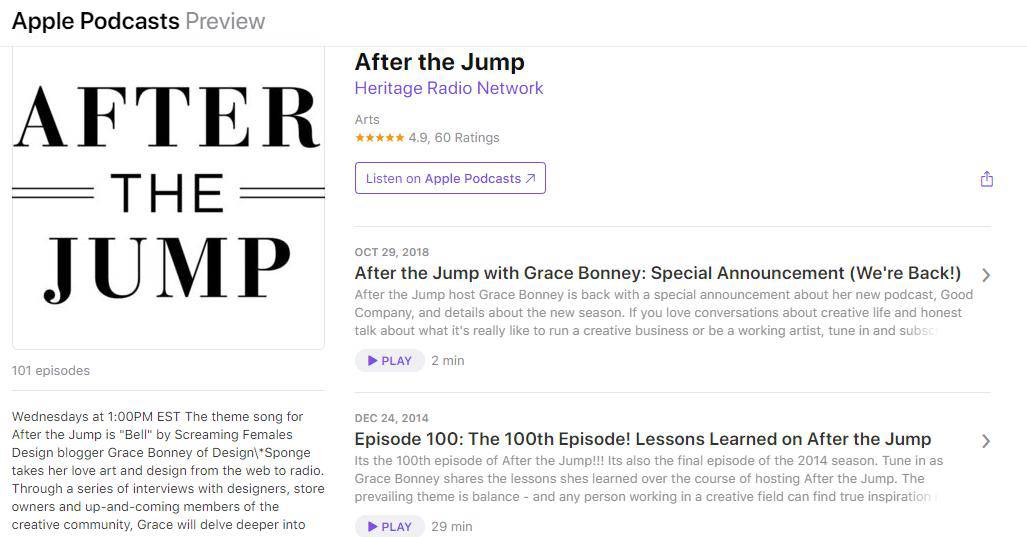The image size is (1027, 537).
Task: Click the Arts category label
Action: (367, 120)
